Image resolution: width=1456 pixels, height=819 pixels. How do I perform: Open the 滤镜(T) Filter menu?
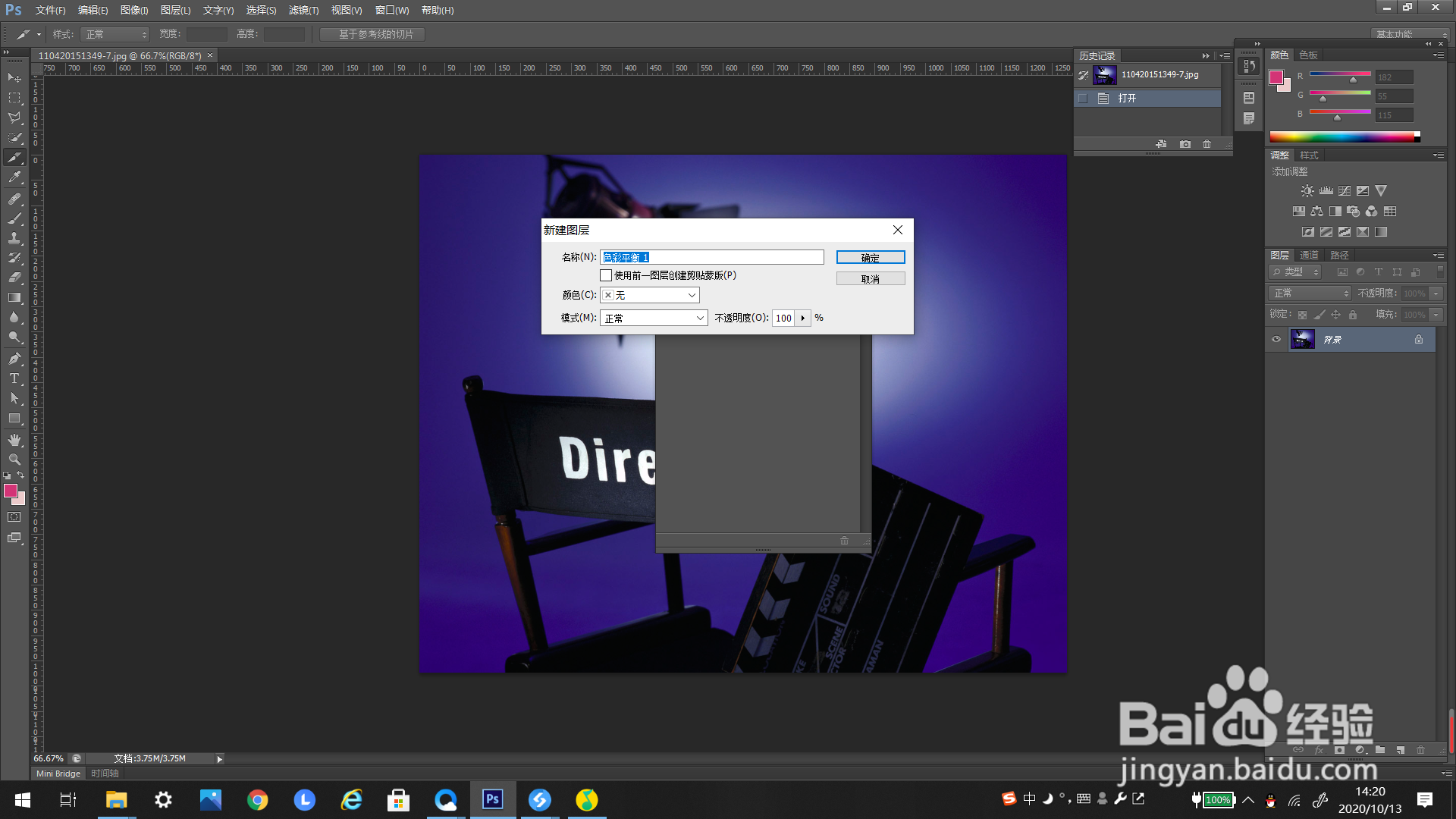[x=303, y=10]
